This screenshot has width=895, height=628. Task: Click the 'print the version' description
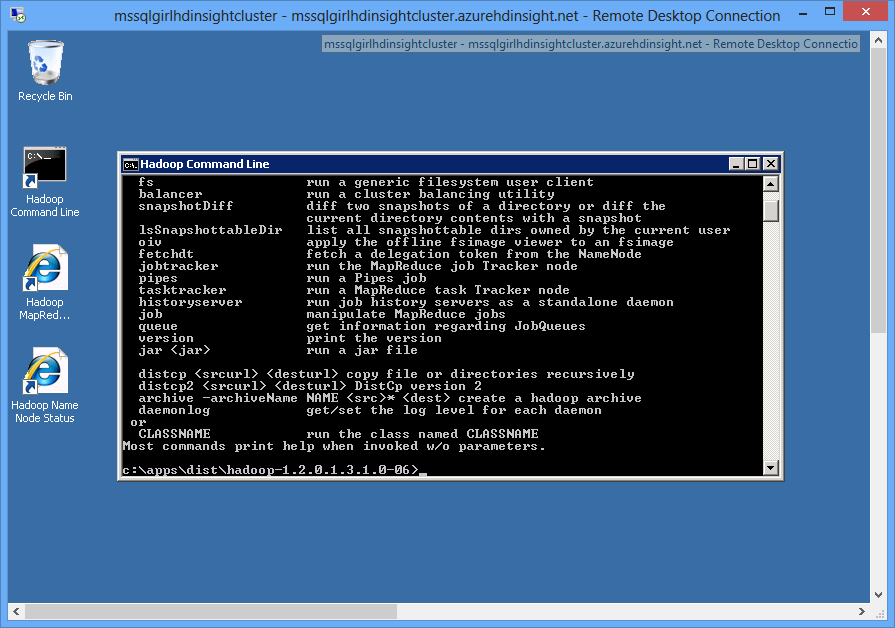(374, 338)
